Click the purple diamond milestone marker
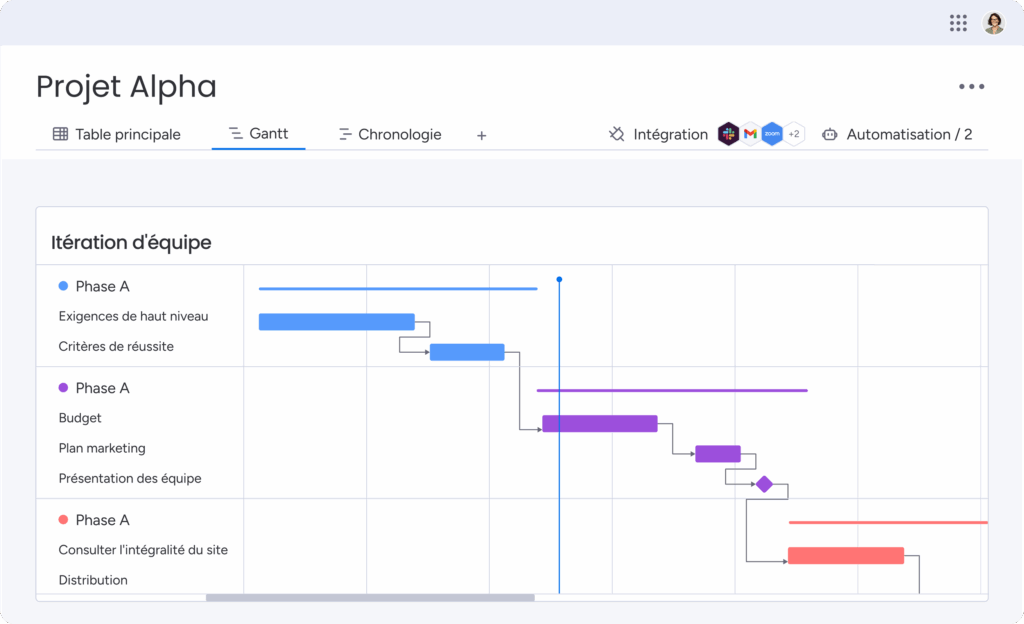Image resolution: width=1024 pixels, height=624 pixels. coord(764,484)
